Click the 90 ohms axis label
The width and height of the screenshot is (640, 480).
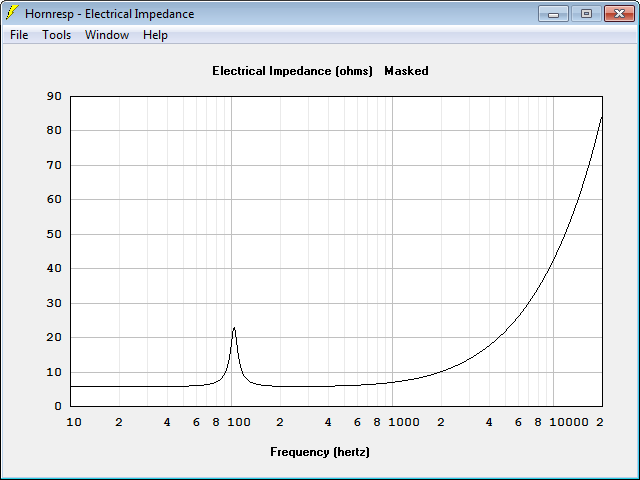54,96
